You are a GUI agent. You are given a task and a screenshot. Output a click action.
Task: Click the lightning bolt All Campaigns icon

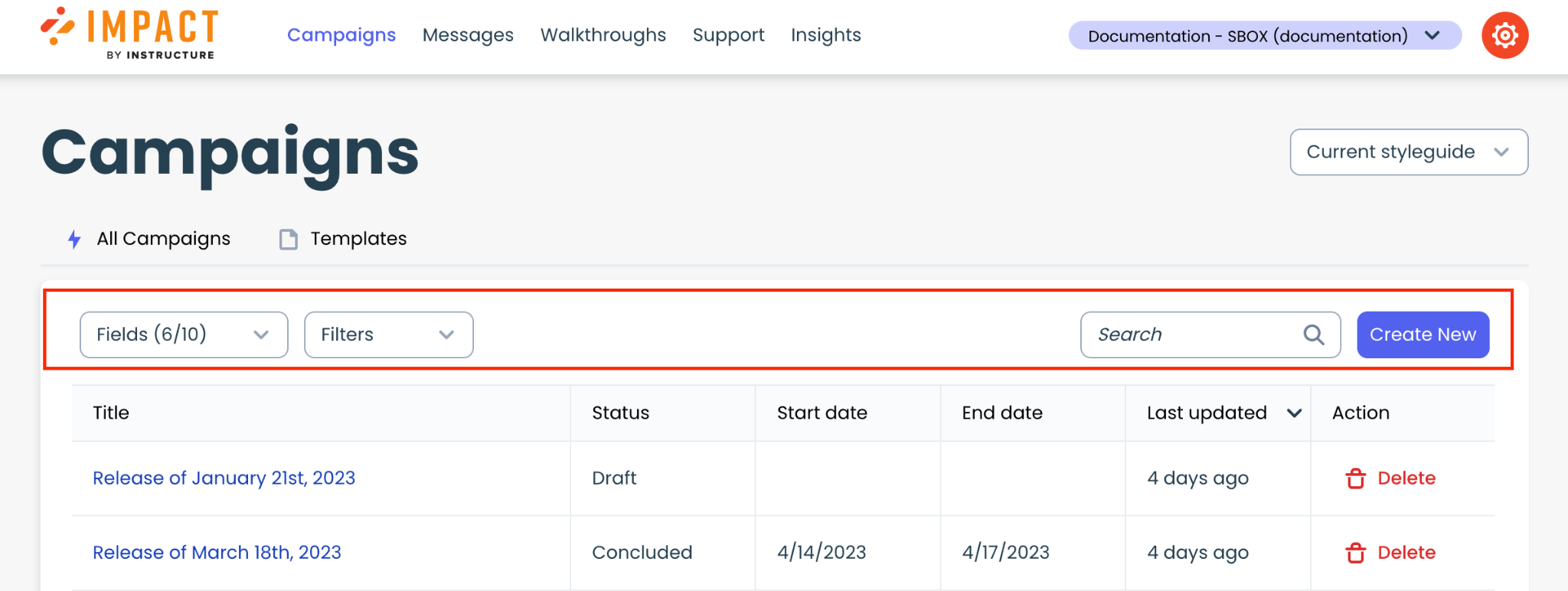coord(74,240)
